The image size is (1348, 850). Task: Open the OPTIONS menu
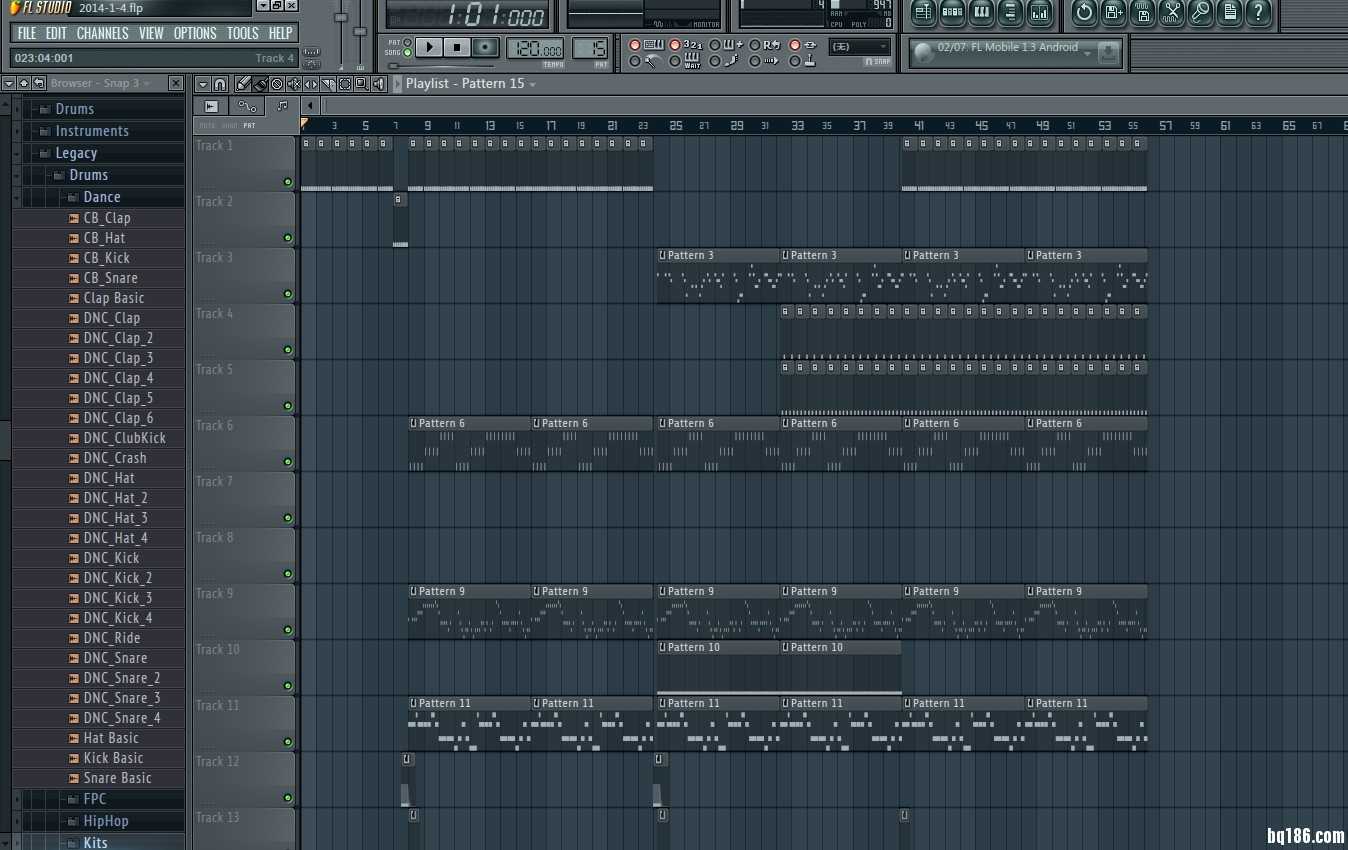pyautogui.click(x=195, y=33)
